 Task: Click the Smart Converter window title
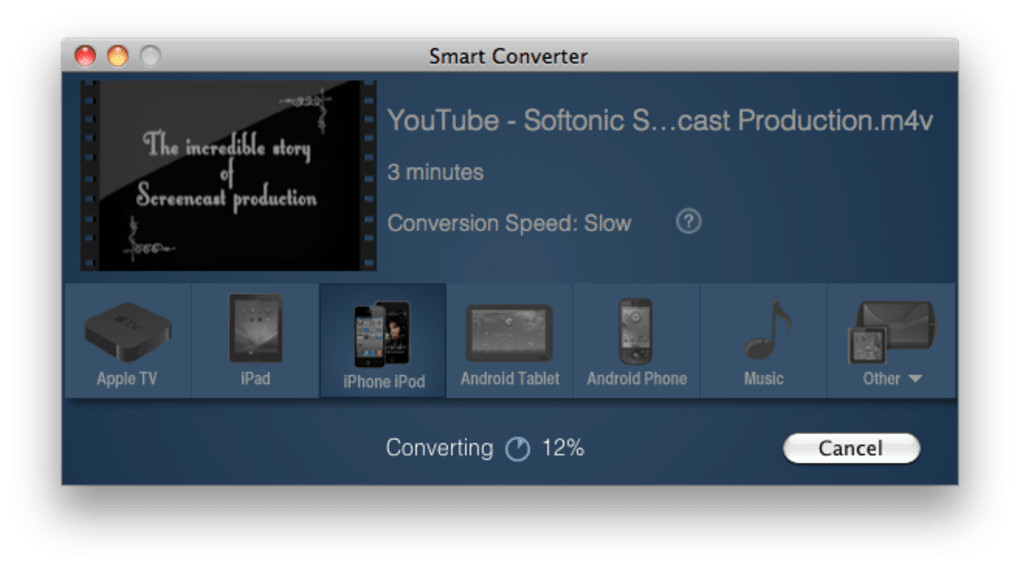pos(508,56)
